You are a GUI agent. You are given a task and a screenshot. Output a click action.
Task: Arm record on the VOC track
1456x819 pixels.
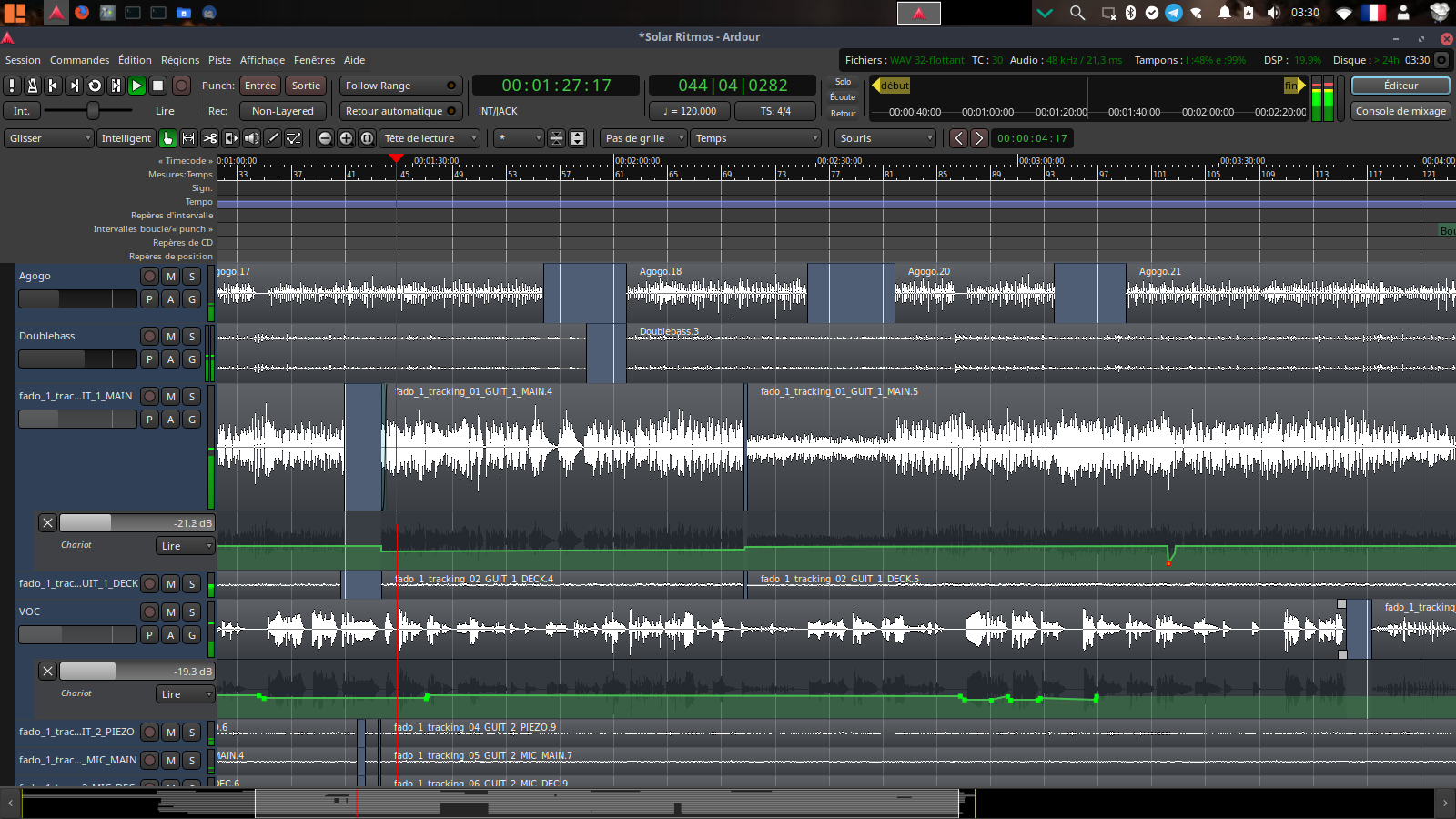click(x=150, y=612)
